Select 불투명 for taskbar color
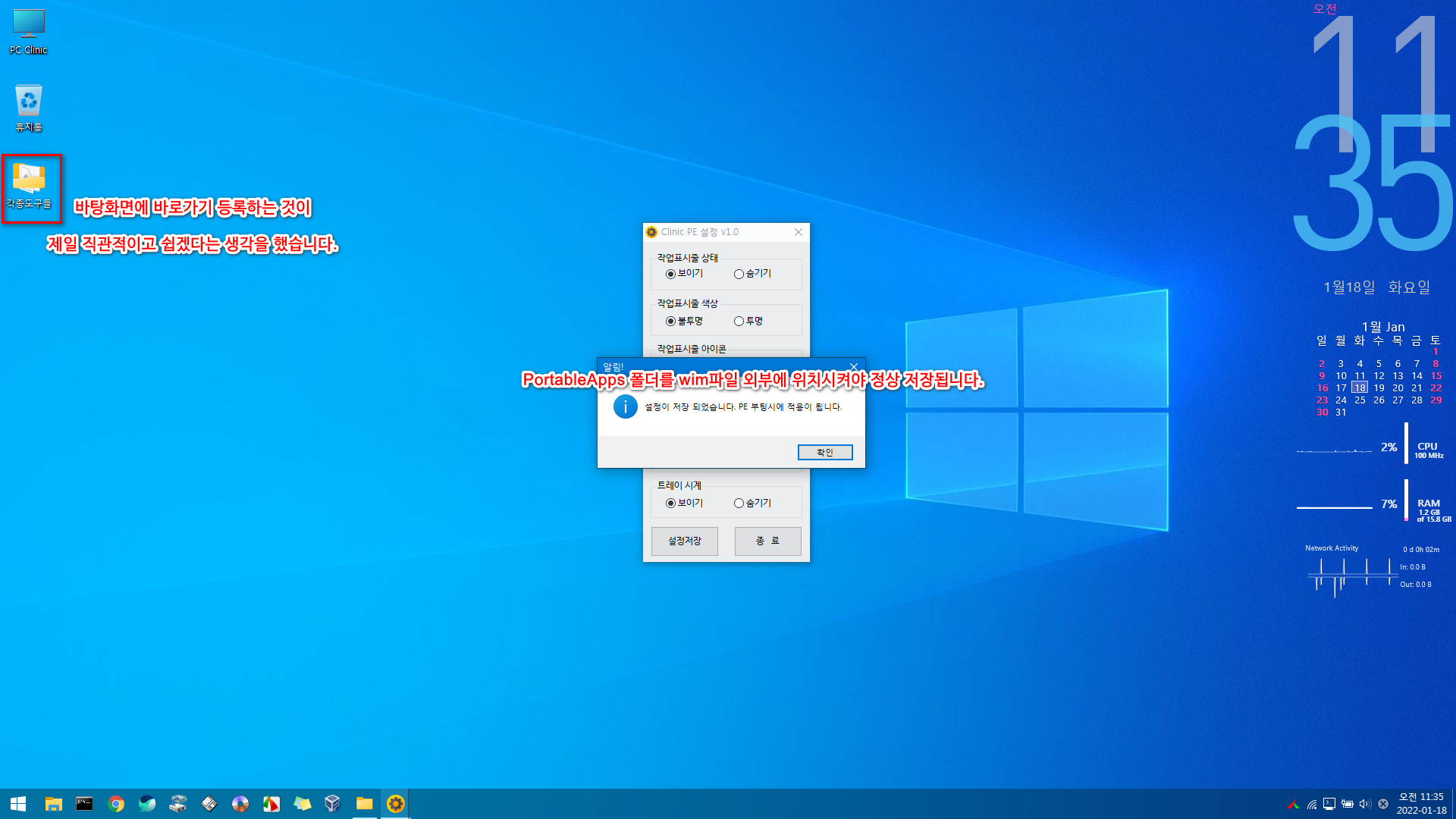Viewport: 1456px width, 819px height. (x=684, y=322)
